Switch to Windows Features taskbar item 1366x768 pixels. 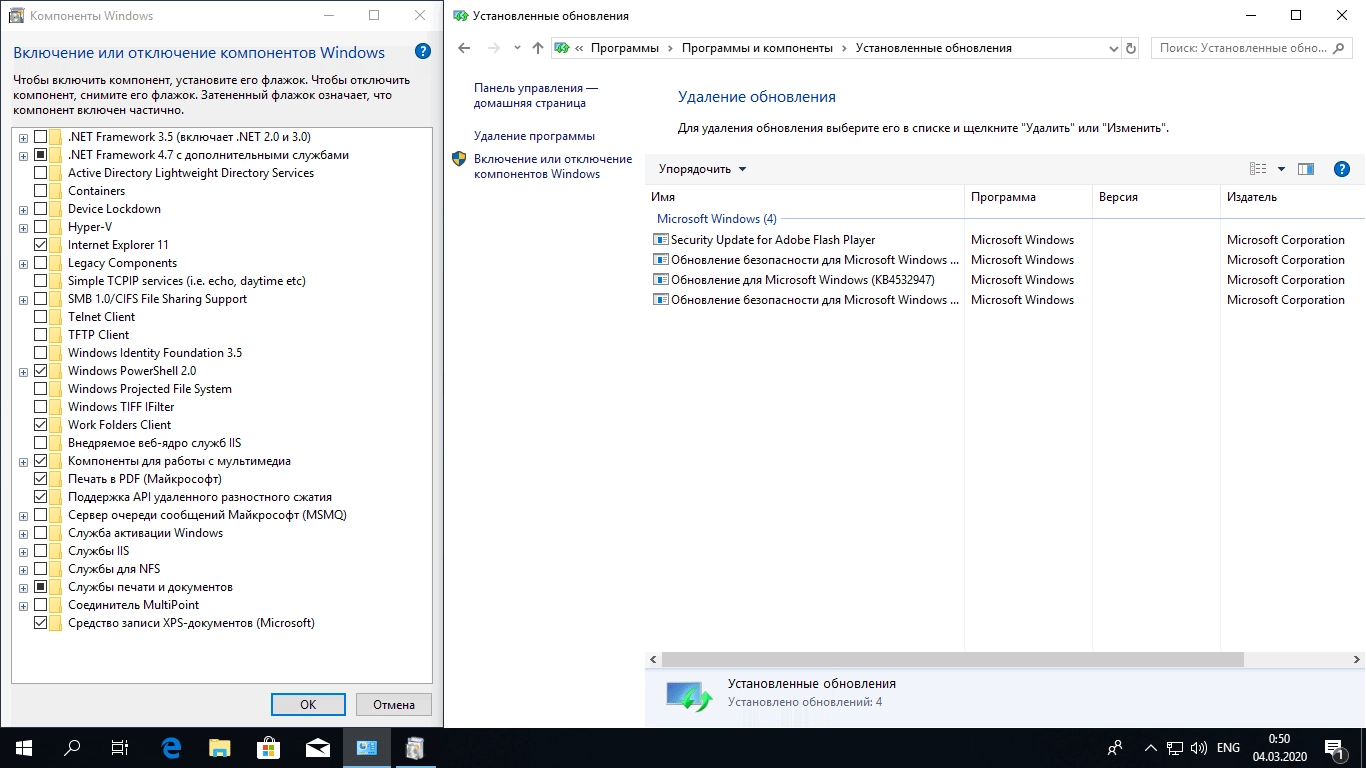[x=416, y=748]
